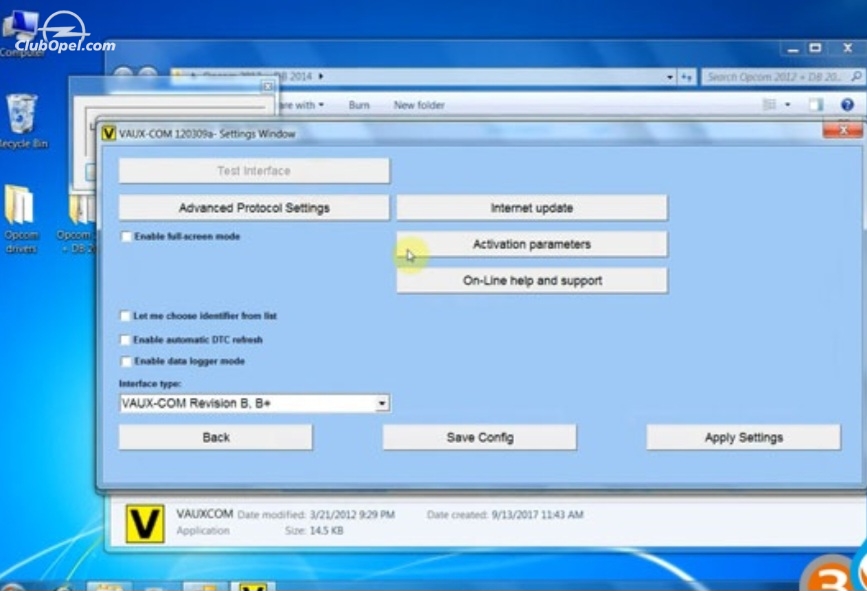Open Advanced Protocol Settings
867x591 pixels.
click(254, 208)
